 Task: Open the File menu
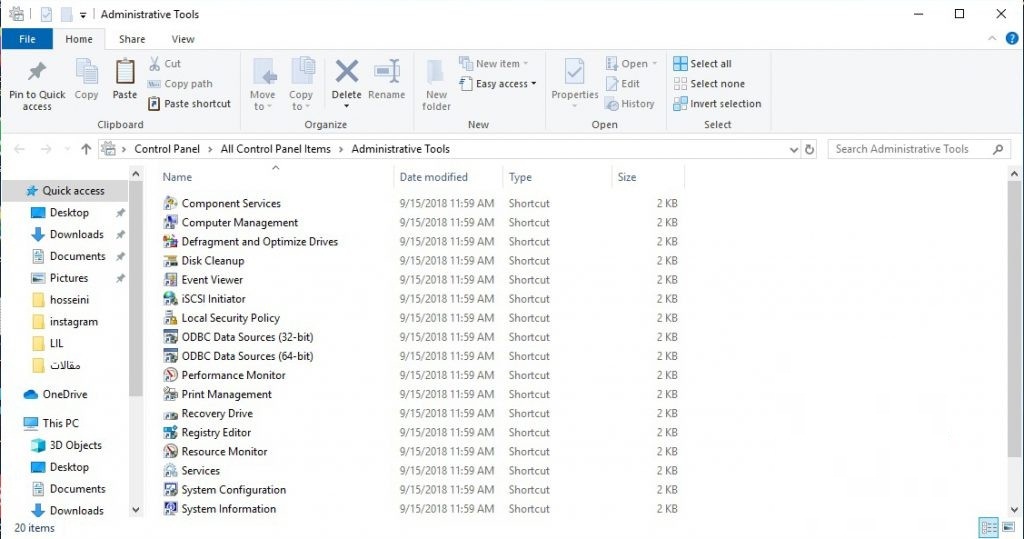[x=27, y=39]
